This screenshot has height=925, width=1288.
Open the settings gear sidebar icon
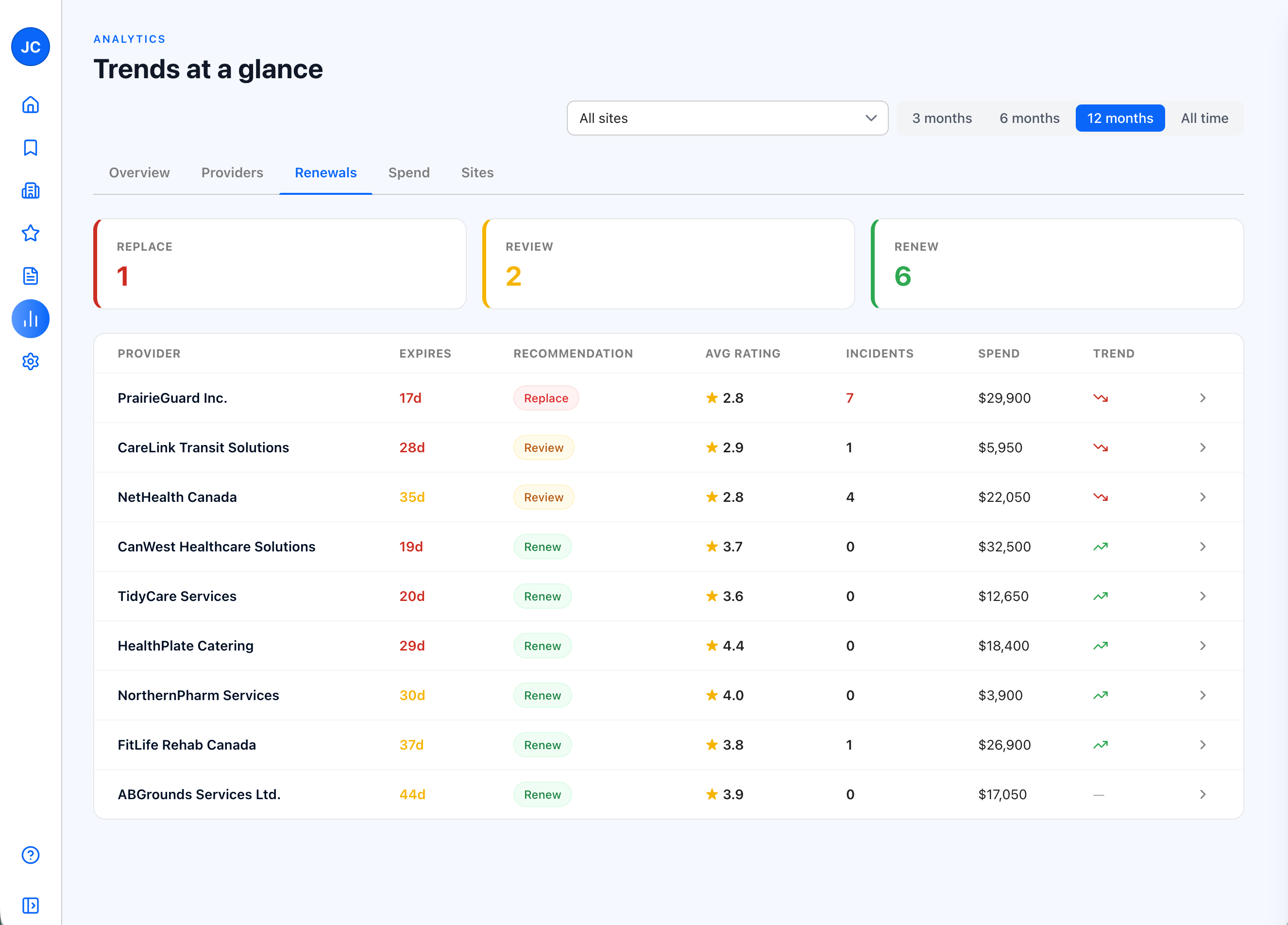click(31, 361)
